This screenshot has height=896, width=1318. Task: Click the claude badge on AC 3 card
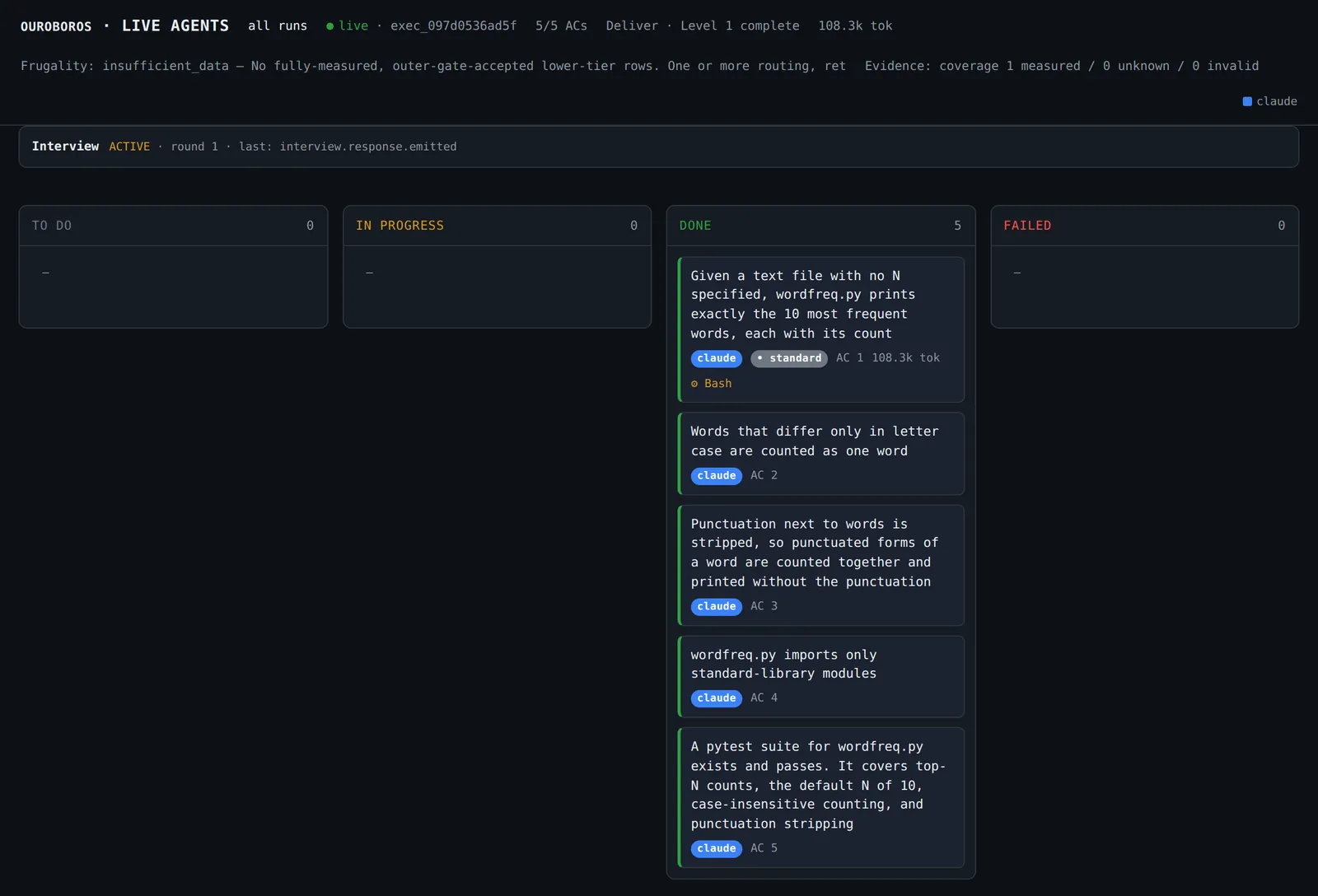click(x=717, y=606)
